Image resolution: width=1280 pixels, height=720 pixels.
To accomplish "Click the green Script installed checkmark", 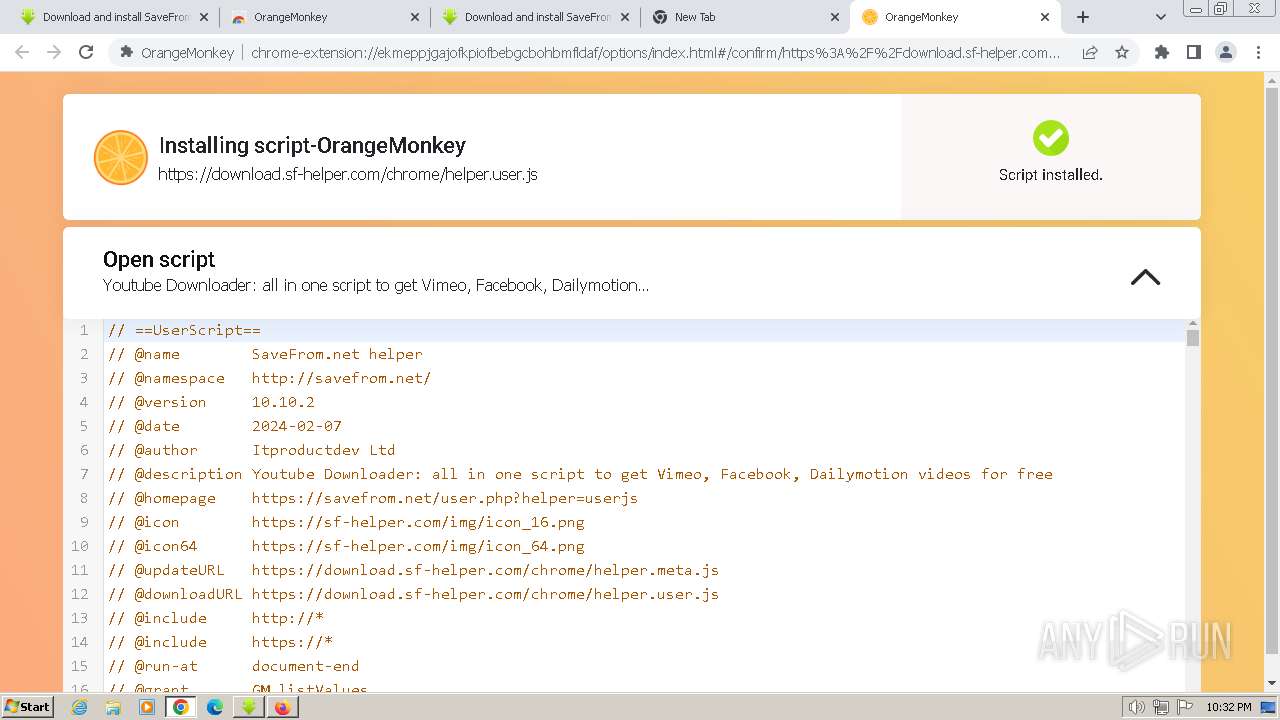I will [1051, 138].
